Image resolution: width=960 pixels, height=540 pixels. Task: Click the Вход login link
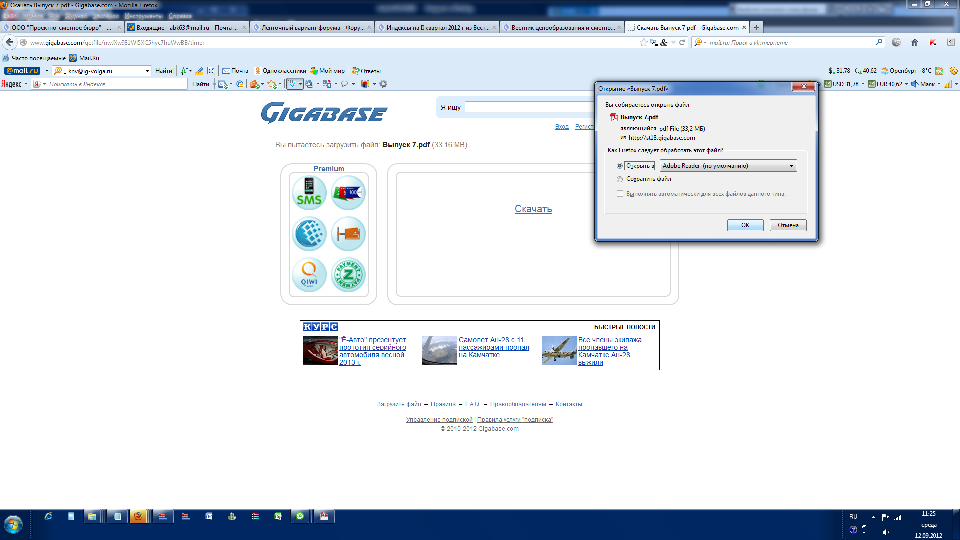coord(561,127)
